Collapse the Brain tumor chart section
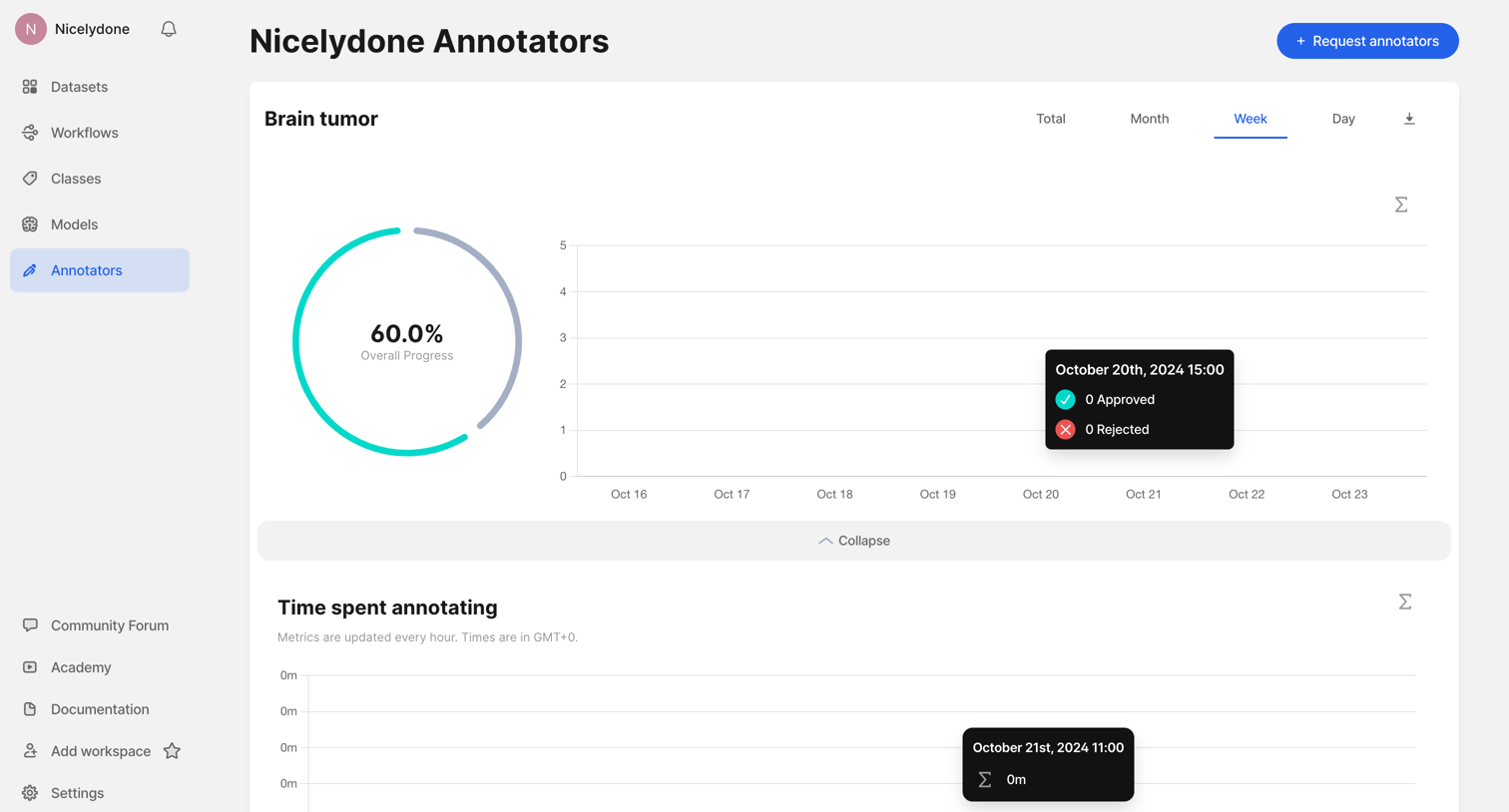This screenshot has height=812, width=1509. (854, 541)
